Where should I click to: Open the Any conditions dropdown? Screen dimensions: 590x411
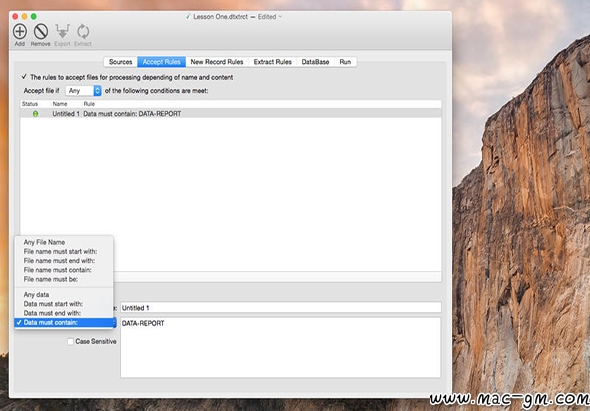(x=83, y=91)
